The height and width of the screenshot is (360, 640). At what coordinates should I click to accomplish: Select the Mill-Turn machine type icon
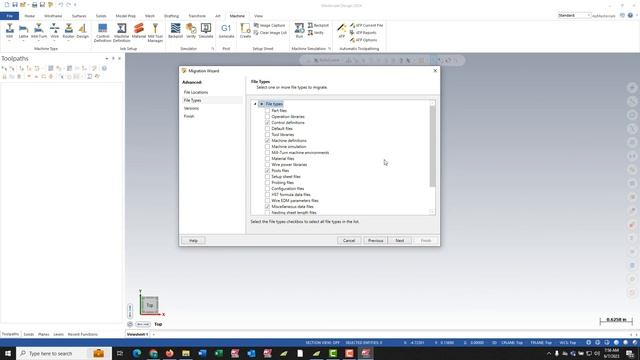pyautogui.click(x=39, y=31)
